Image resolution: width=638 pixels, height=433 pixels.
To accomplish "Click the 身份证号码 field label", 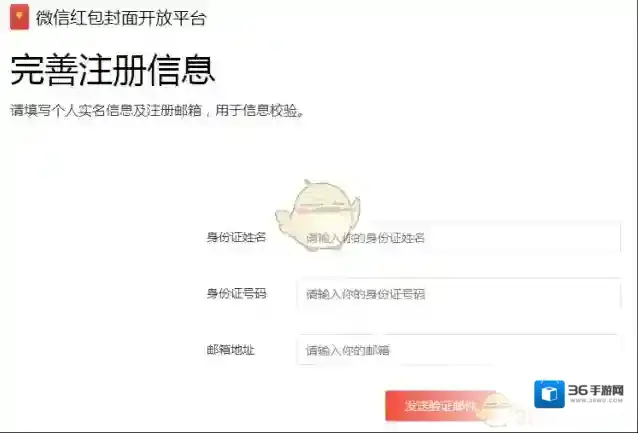I will point(236,293).
